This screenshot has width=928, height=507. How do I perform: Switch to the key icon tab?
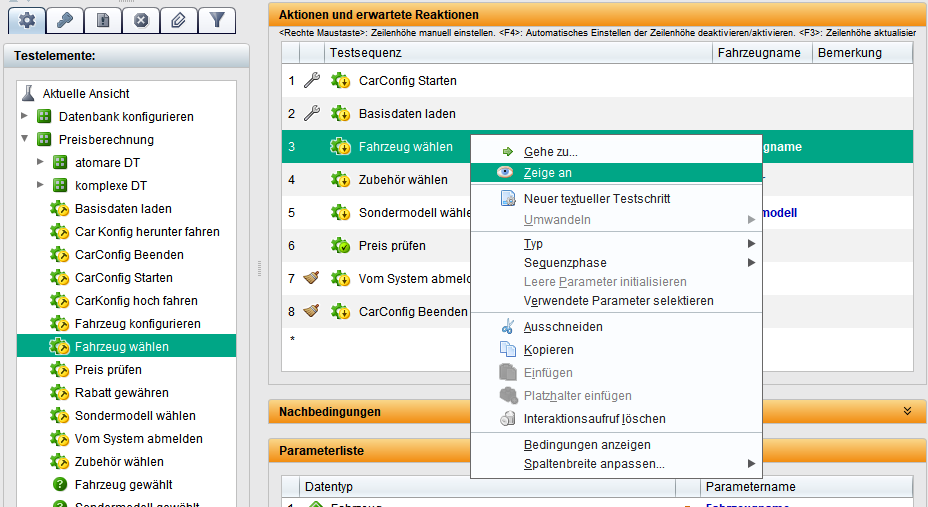point(66,20)
